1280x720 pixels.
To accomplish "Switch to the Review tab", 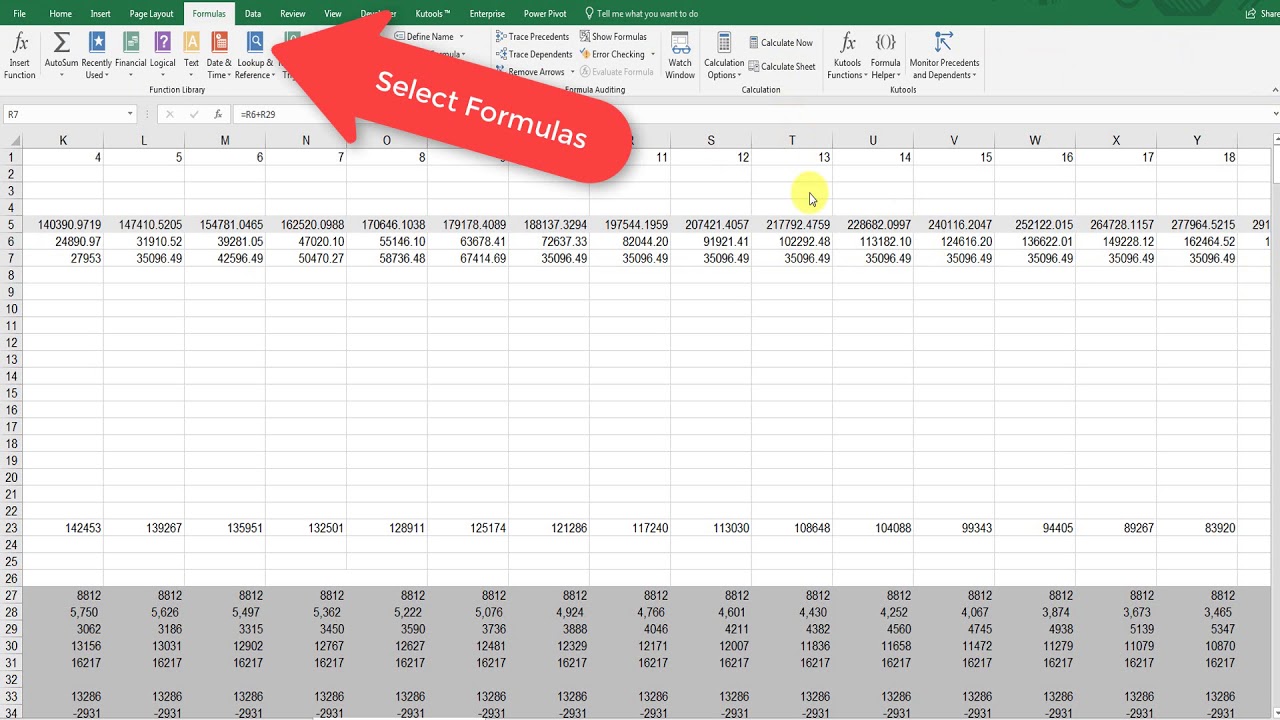I will pyautogui.click(x=293, y=14).
